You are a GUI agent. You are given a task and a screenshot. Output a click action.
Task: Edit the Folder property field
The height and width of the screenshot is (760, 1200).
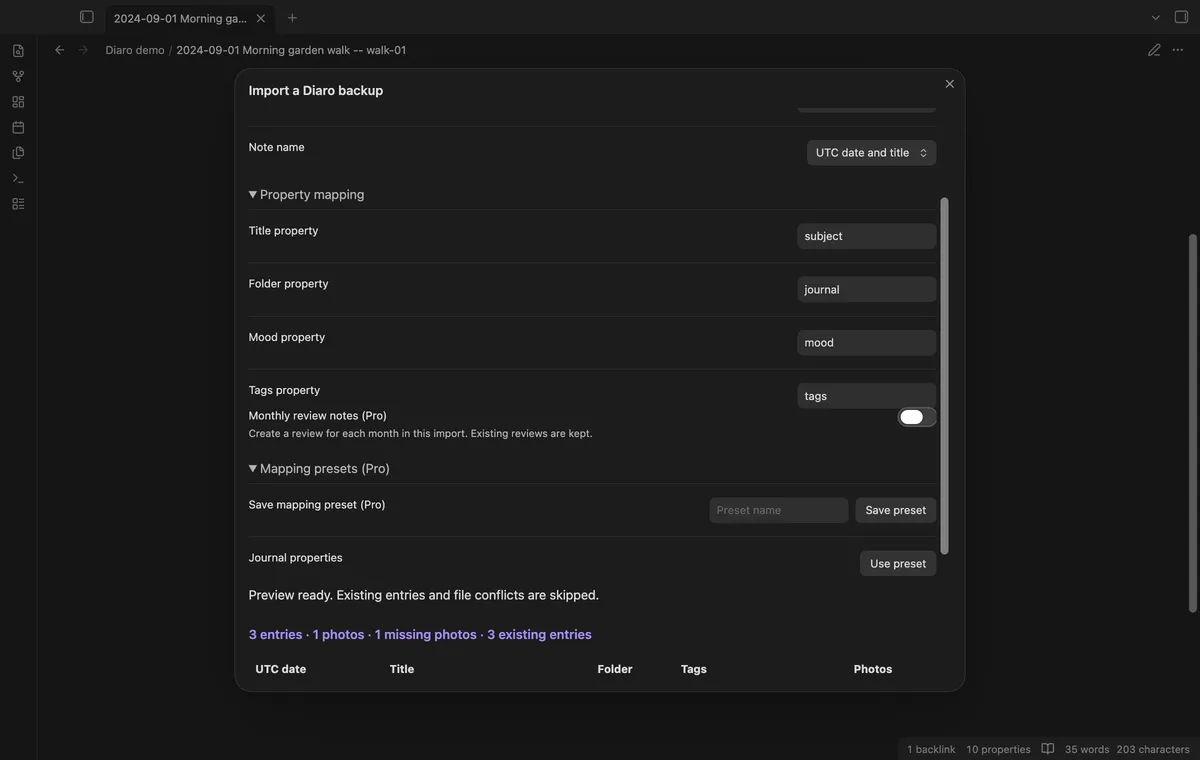point(867,289)
